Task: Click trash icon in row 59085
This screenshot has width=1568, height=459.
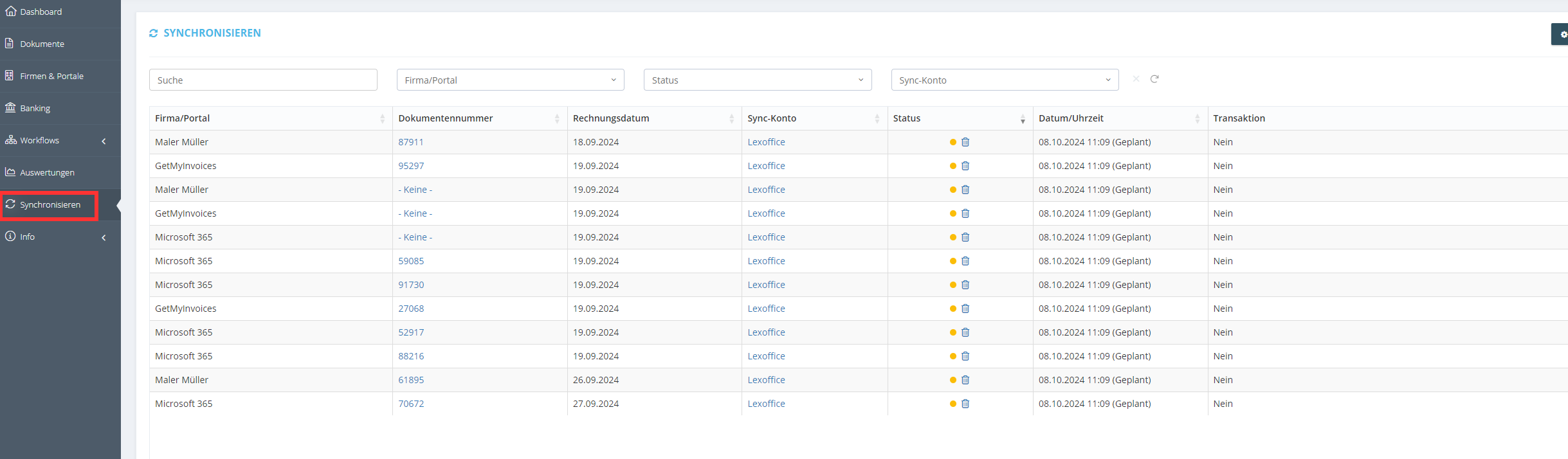Action: [x=965, y=261]
